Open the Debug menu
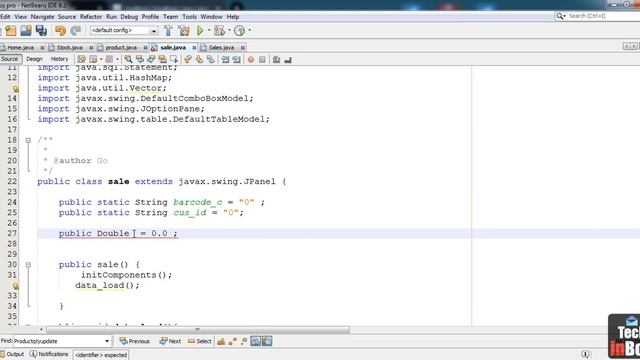The image size is (640, 360). [x=129, y=17]
